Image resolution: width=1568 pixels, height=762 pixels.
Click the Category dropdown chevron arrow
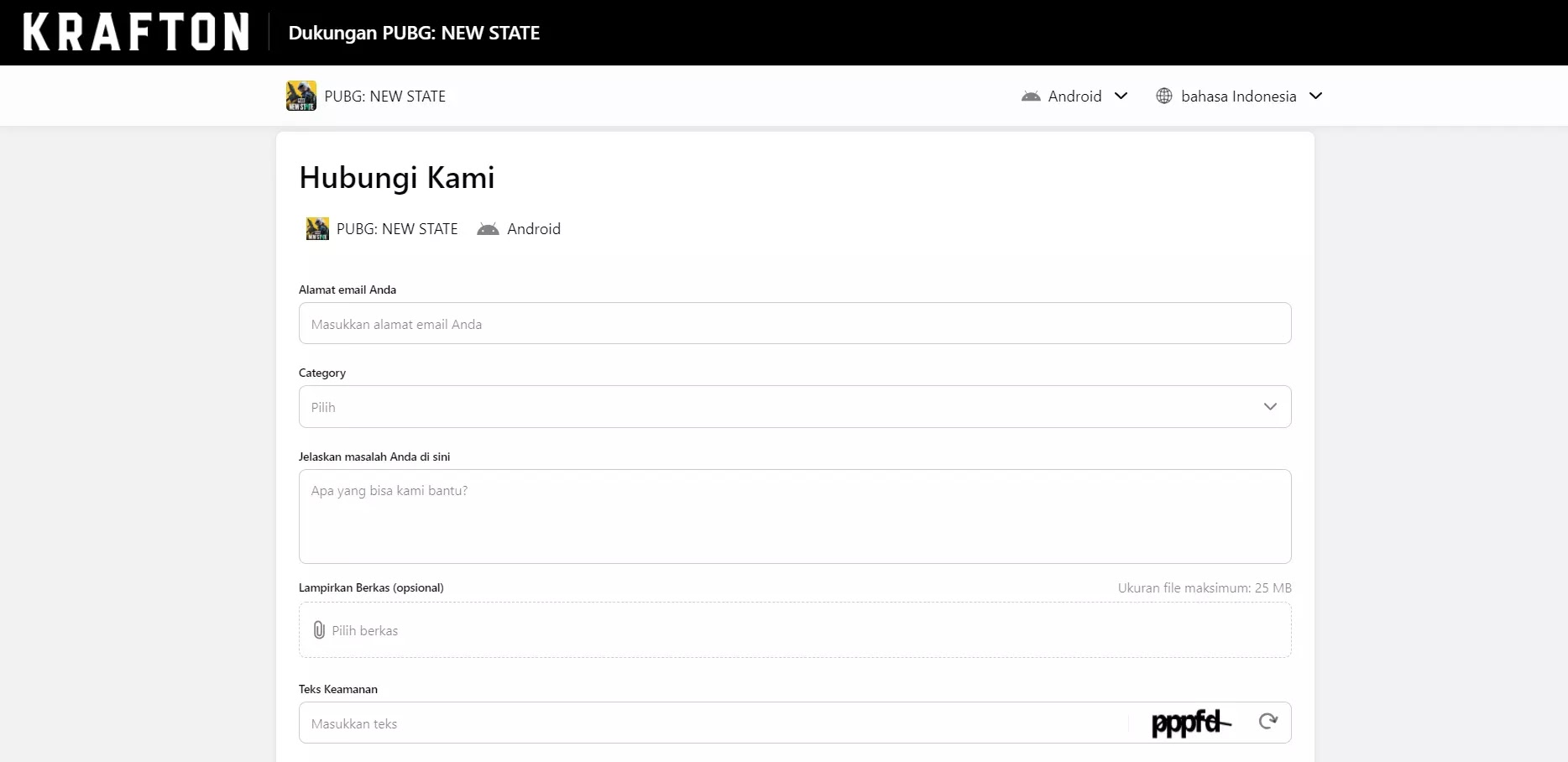pyautogui.click(x=1270, y=407)
